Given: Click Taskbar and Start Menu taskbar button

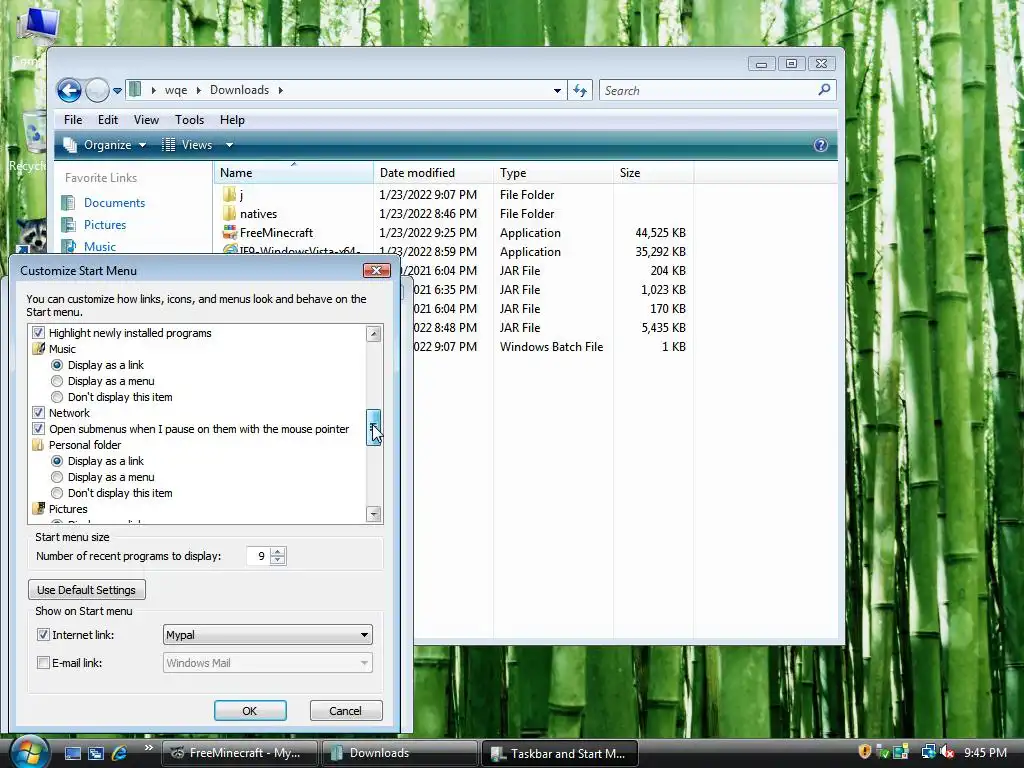Looking at the screenshot, I should coord(559,753).
